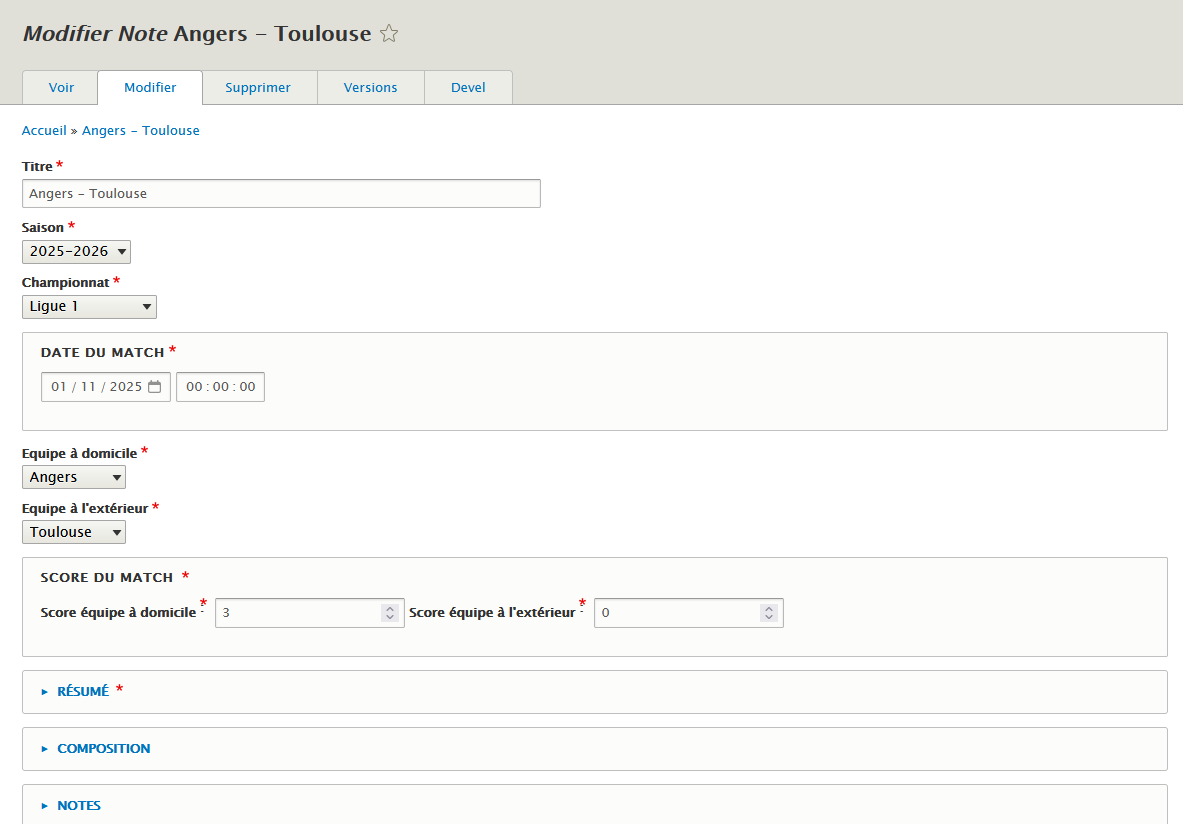Click the match time field
The height and width of the screenshot is (824, 1183).
pos(220,387)
